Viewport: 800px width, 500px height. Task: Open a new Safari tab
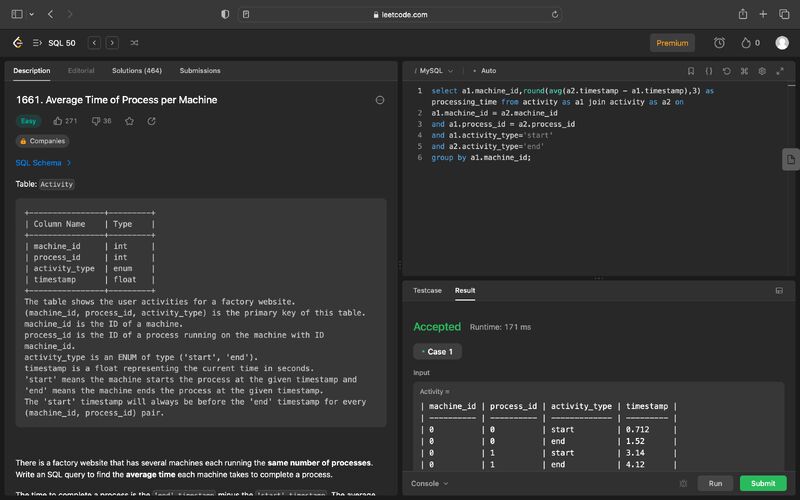[x=763, y=14]
